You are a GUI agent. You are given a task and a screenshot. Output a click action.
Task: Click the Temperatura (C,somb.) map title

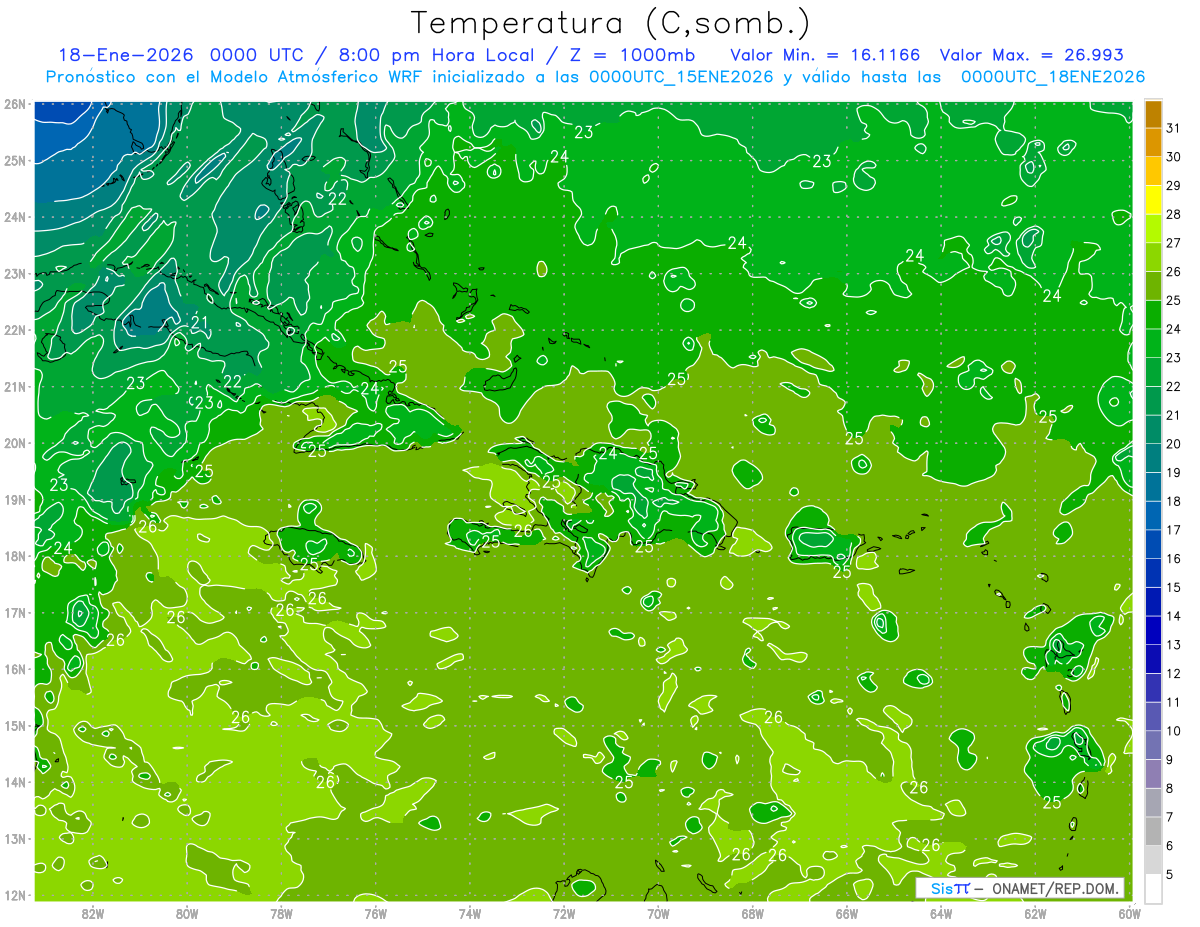click(x=611, y=23)
